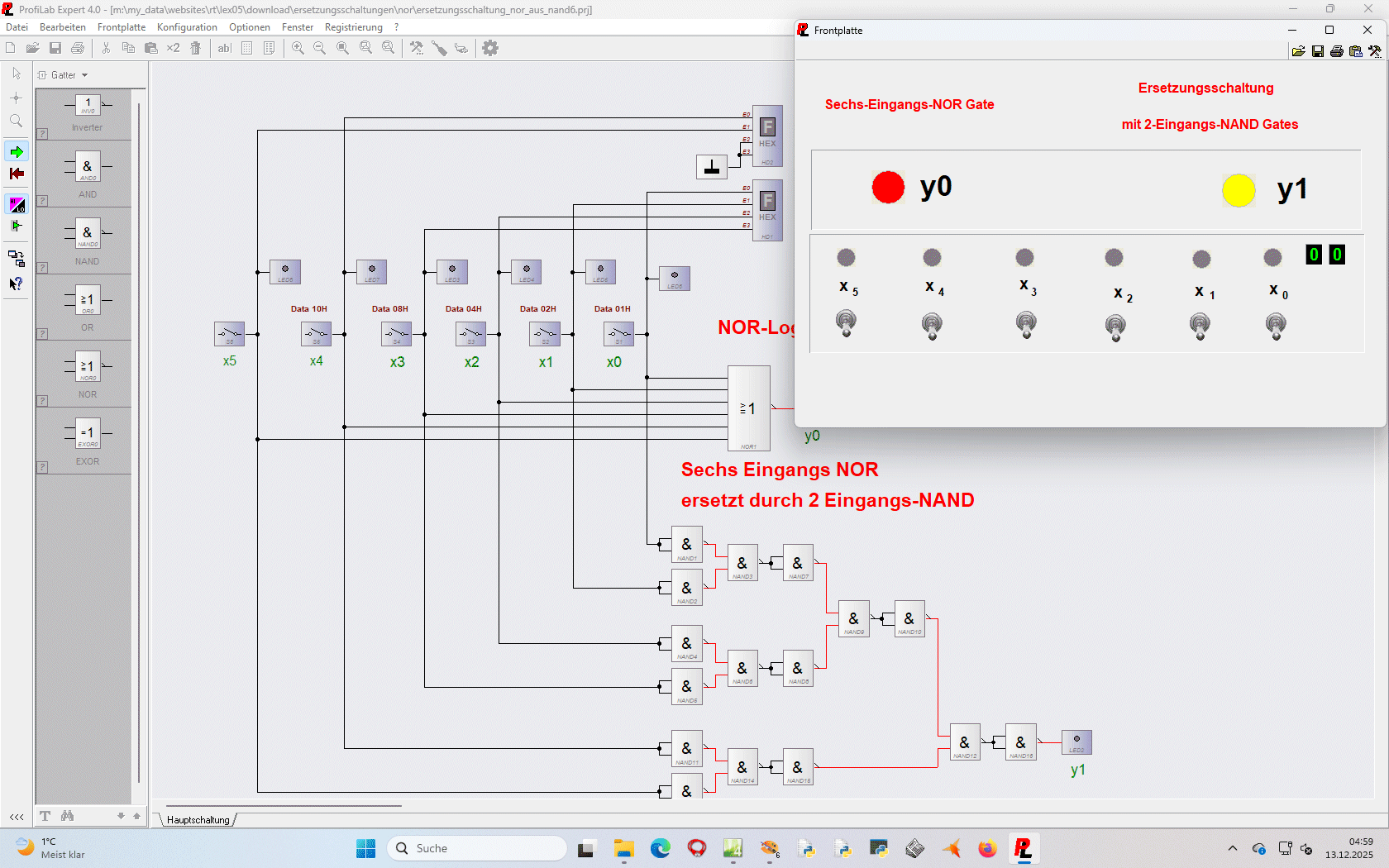
Task: Click the green run simulation arrow
Action: [17, 152]
